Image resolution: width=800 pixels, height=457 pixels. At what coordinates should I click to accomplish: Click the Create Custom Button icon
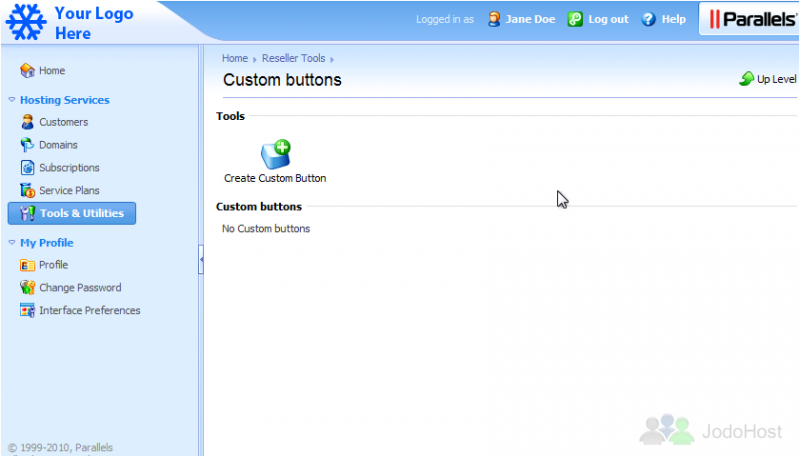click(276, 154)
